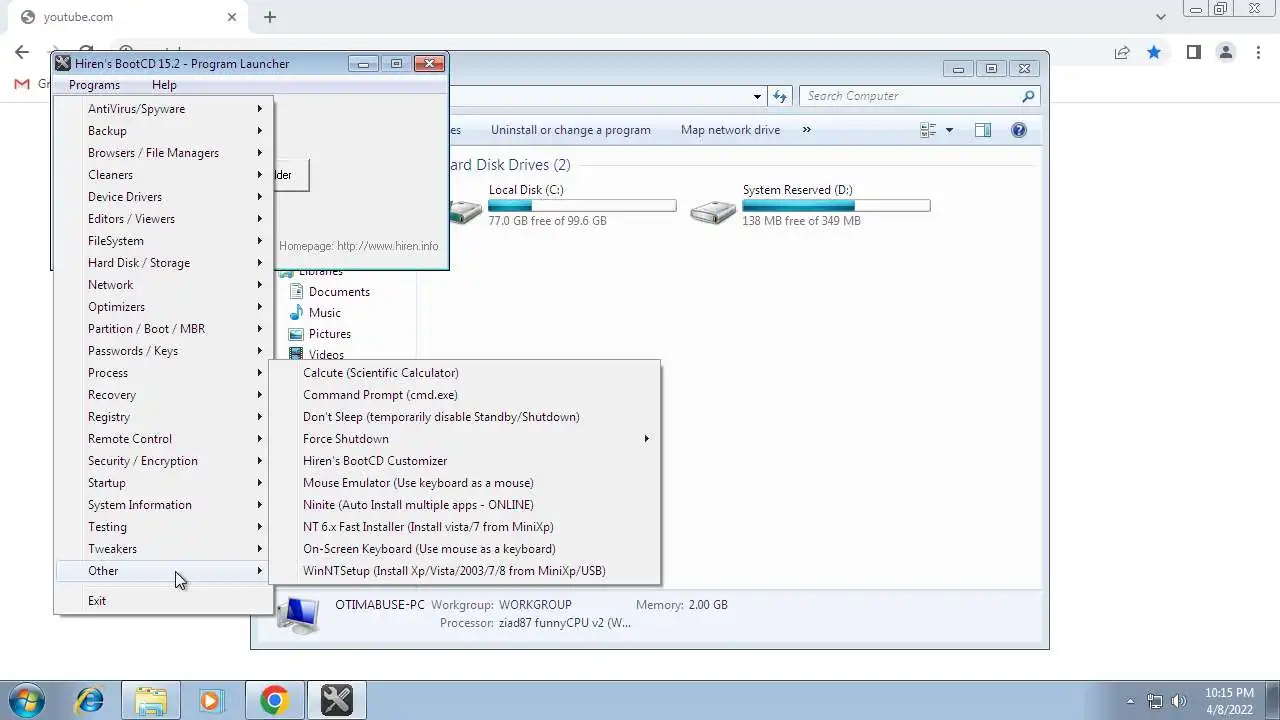Click System Reserved (D:) capacity bar

tap(836, 206)
